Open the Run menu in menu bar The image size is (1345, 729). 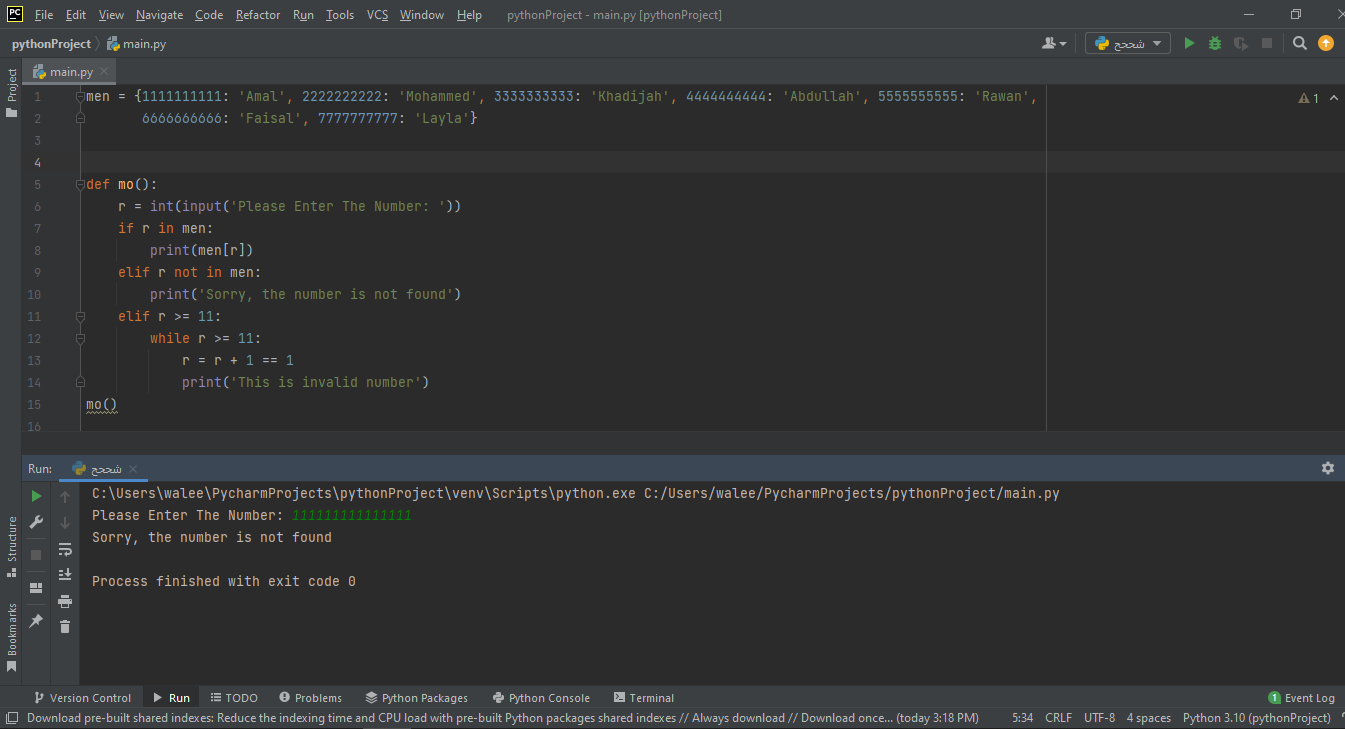point(303,15)
